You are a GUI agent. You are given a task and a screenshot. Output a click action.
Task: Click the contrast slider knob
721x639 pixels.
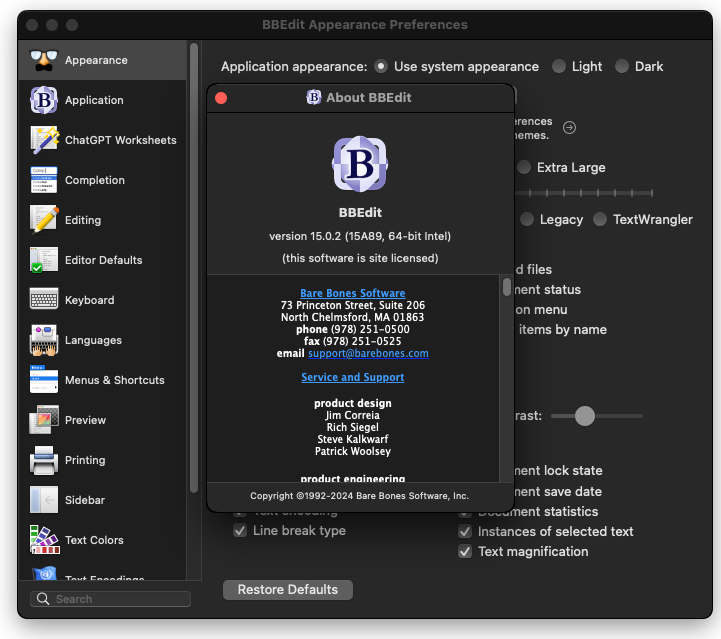click(585, 415)
